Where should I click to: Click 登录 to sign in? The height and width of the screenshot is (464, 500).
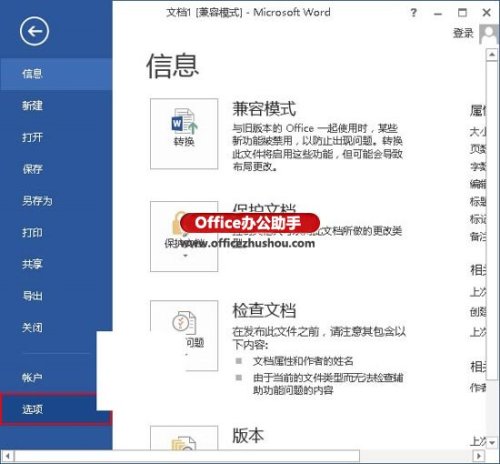click(463, 33)
